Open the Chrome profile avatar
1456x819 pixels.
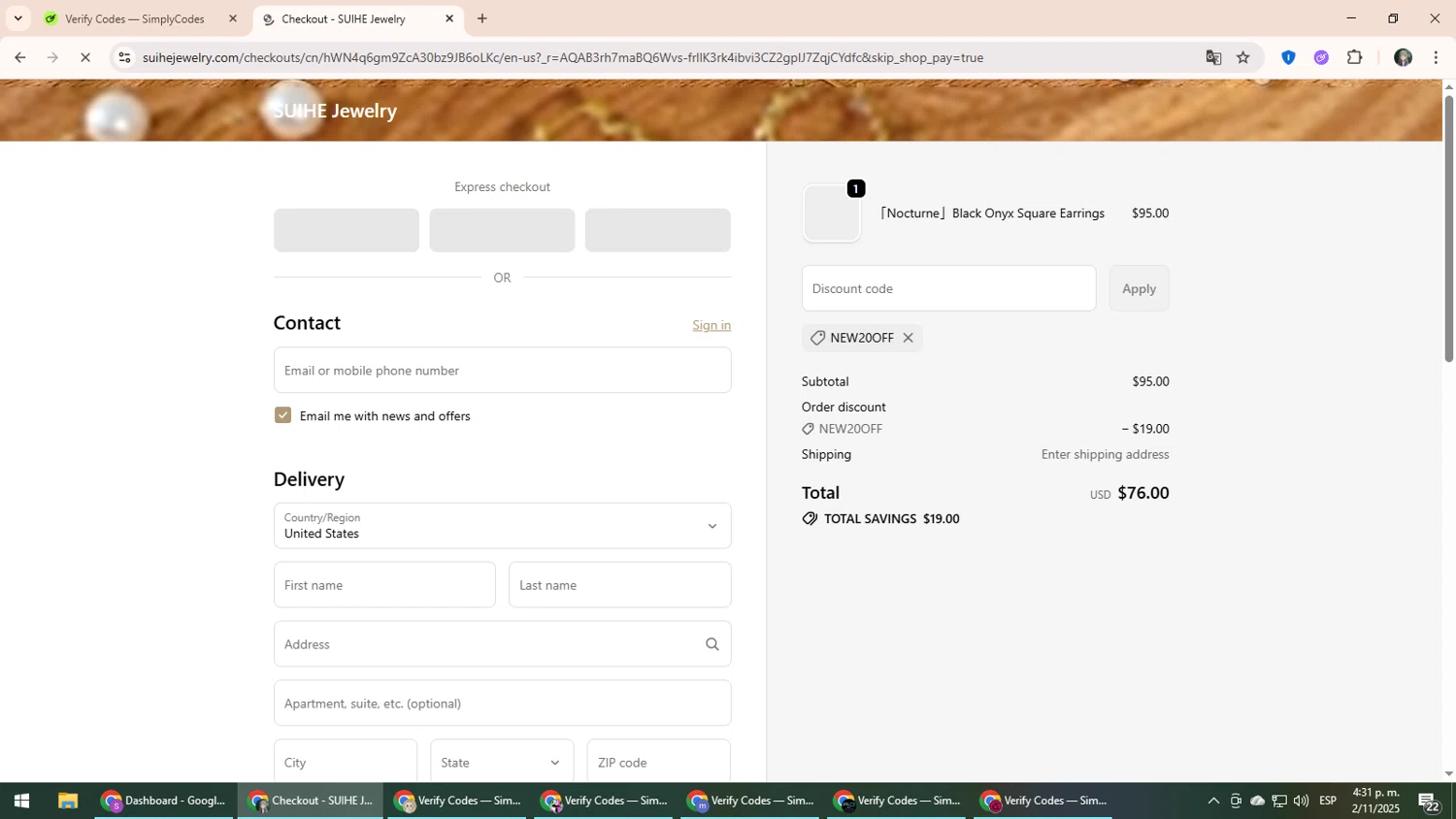coord(1403,57)
